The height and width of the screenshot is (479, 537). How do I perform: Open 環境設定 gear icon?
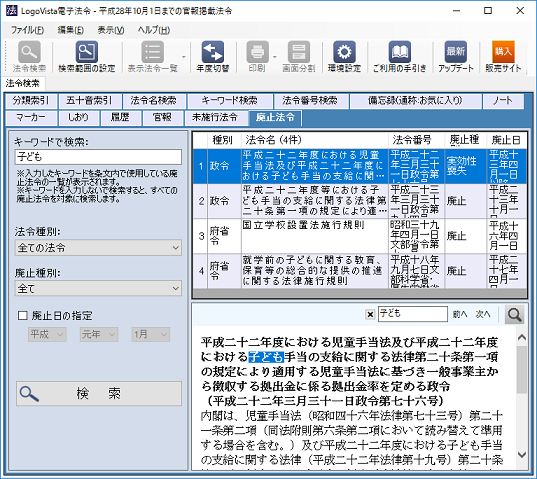[x=344, y=52]
